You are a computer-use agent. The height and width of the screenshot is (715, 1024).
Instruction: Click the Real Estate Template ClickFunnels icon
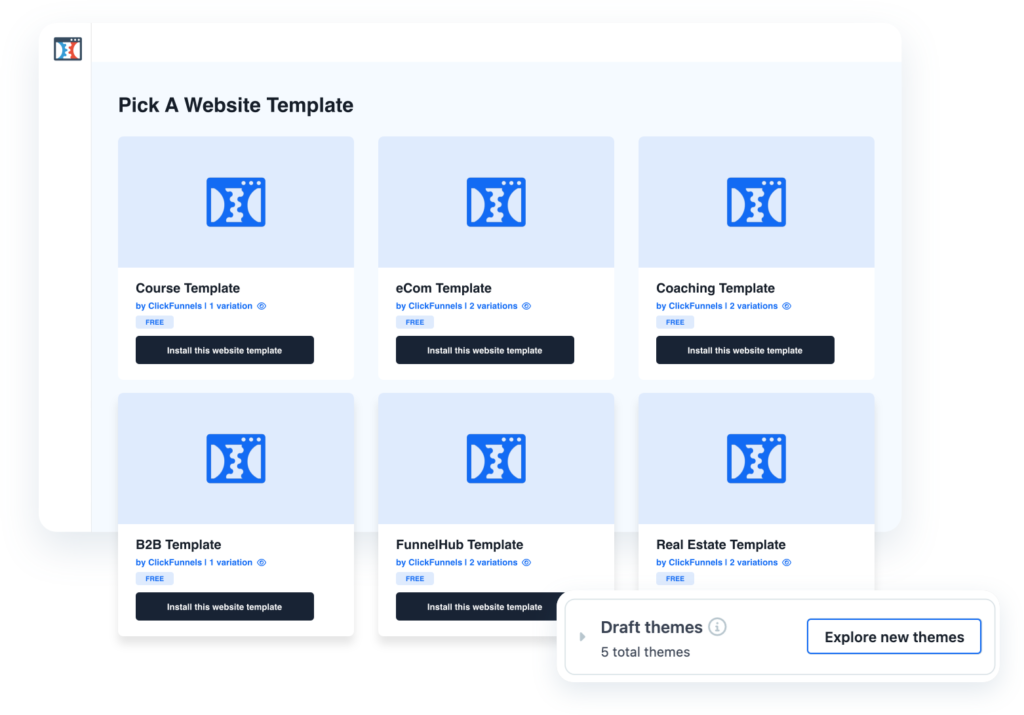click(x=756, y=459)
